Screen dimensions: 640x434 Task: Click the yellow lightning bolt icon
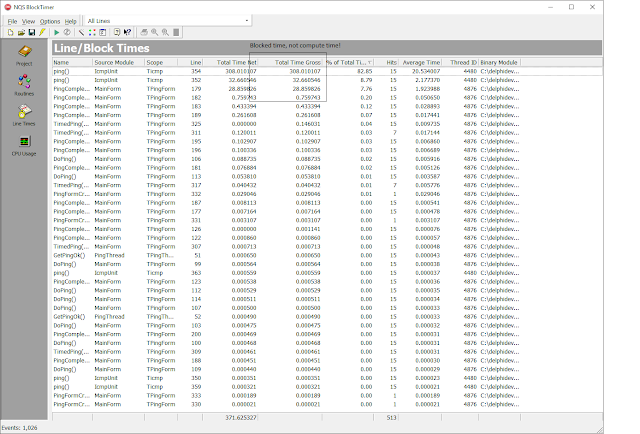click(x=42, y=32)
